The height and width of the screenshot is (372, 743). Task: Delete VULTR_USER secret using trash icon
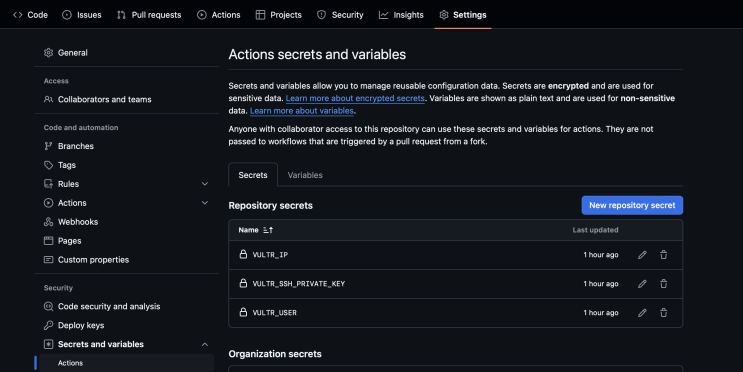coord(663,313)
